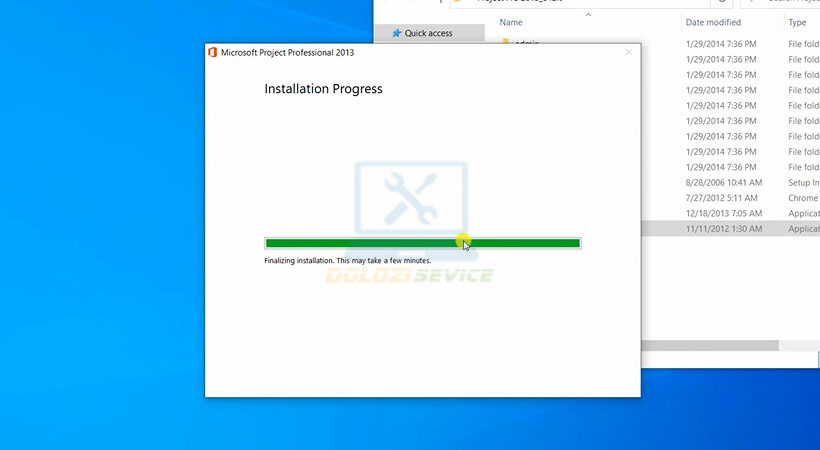
Task: Select the file dated 8/28/2006 10:41 AM
Action: [x=724, y=183]
